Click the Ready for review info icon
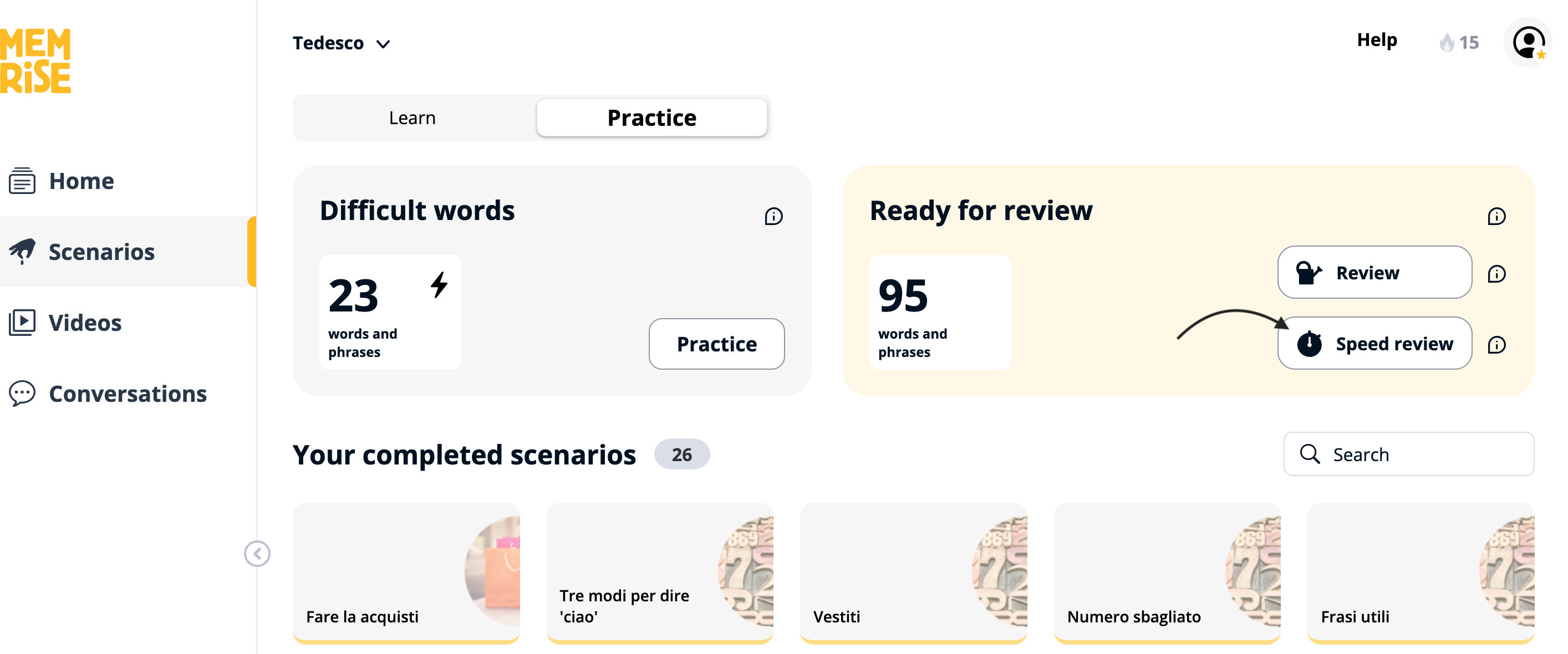Image resolution: width=1568 pixels, height=654 pixels. (x=1498, y=216)
